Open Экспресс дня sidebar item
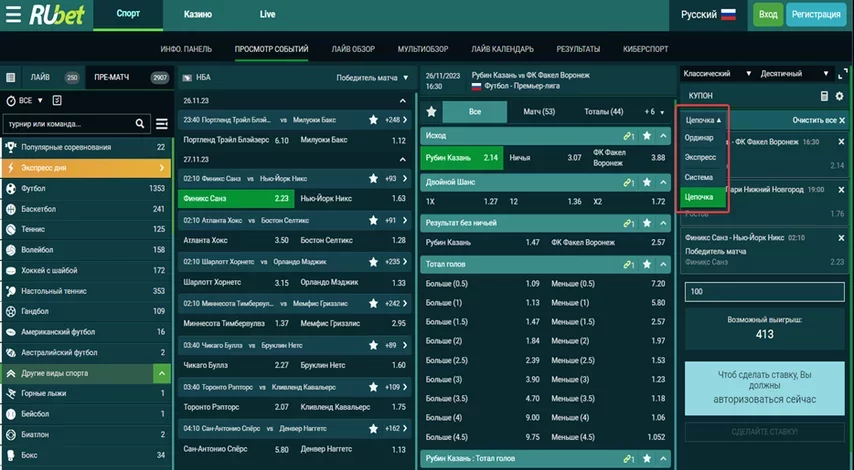The width and height of the screenshot is (854, 470). [x=87, y=168]
